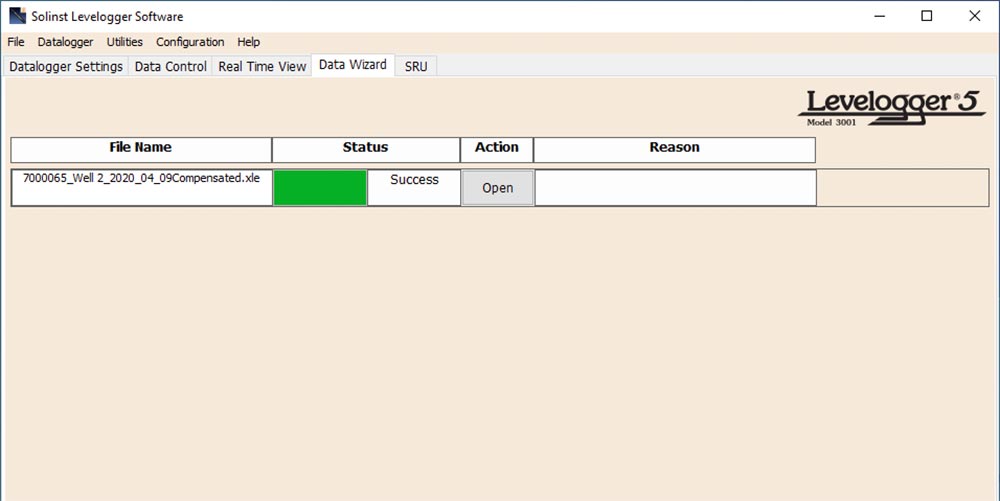Screen dimensions: 1000x501
Task: Click the Solinst app icon in title bar
Action: pyautogui.click(x=16, y=16)
